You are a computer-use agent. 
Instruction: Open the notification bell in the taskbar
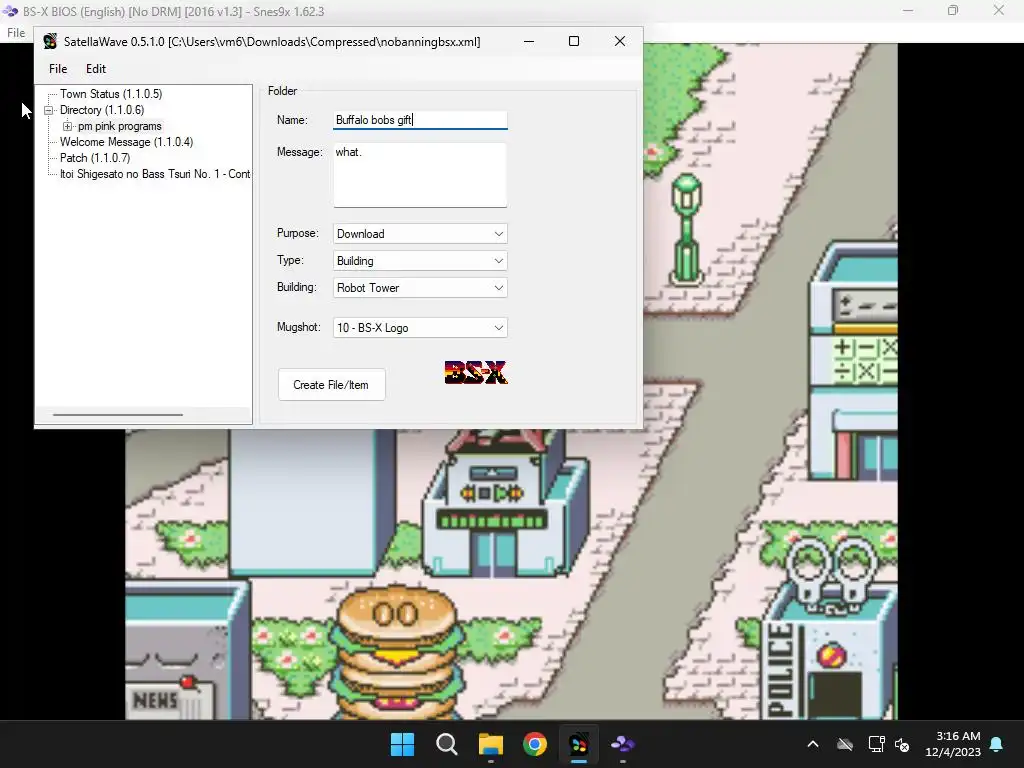tap(997, 744)
